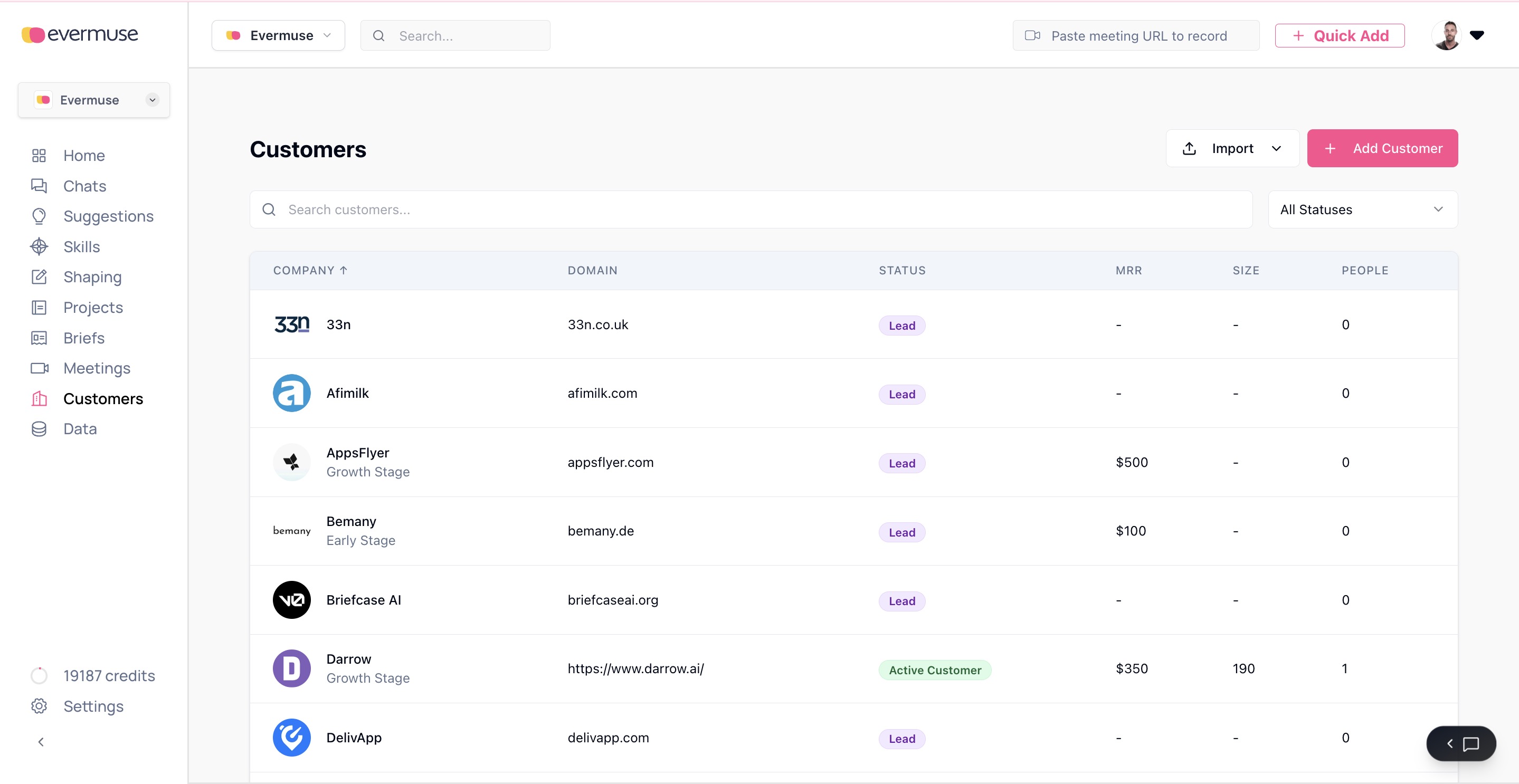Click the Quick Add button

click(1340, 36)
